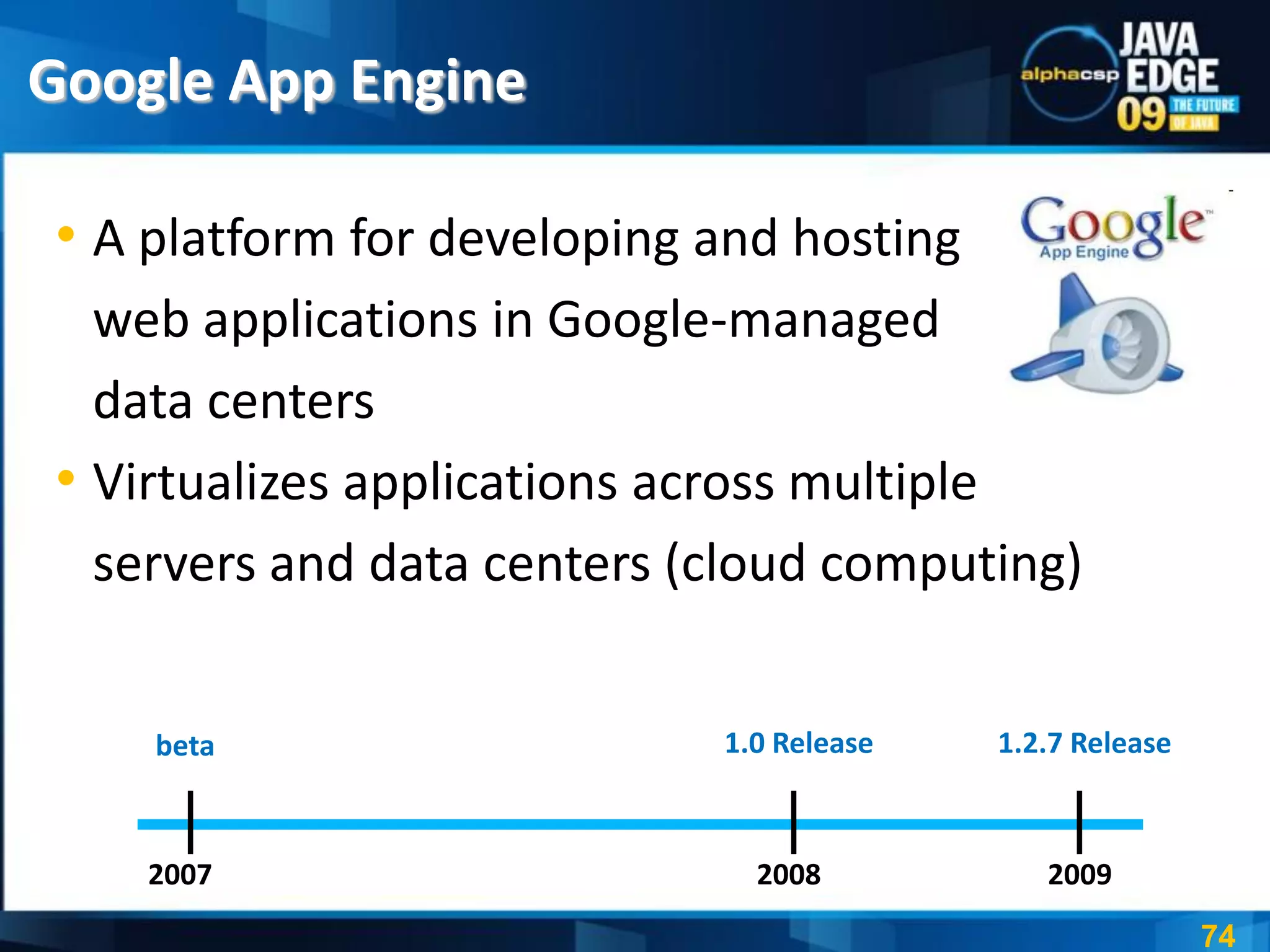
Task: Select text 'Virtualizes applications across multiple'
Action: (535, 482)
